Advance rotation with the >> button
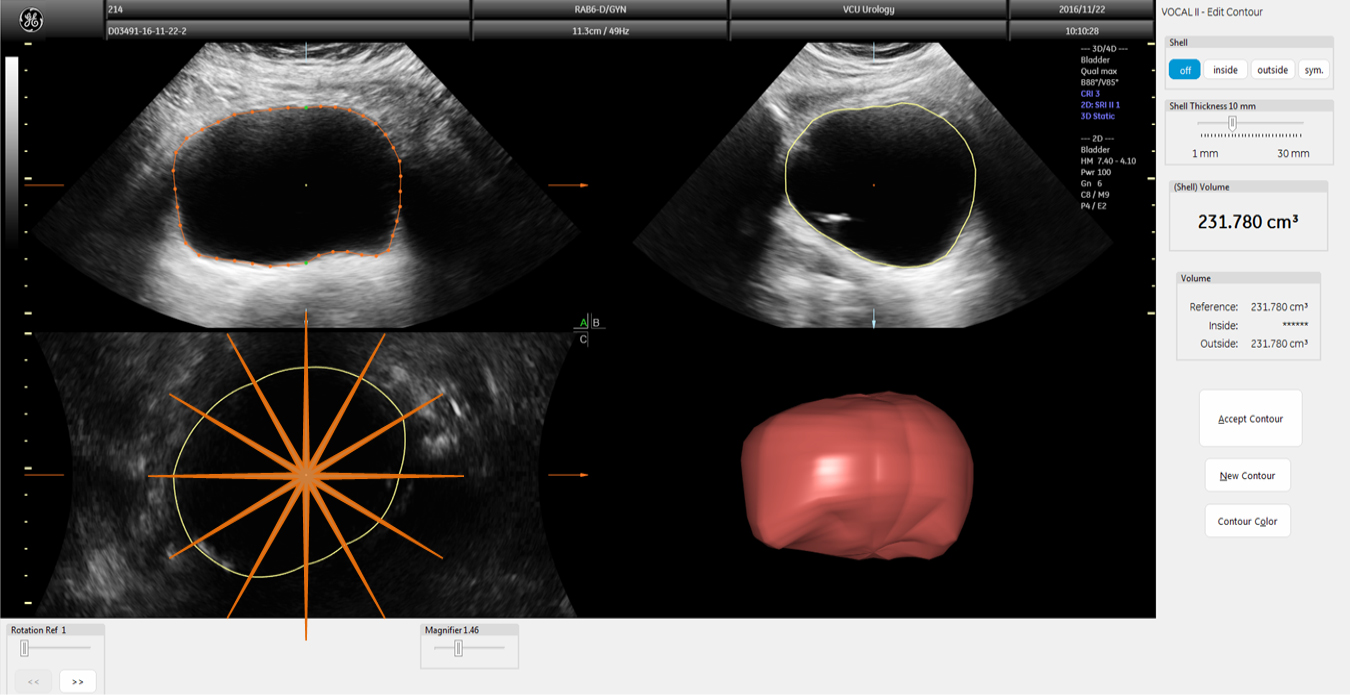 click(77, 681)
